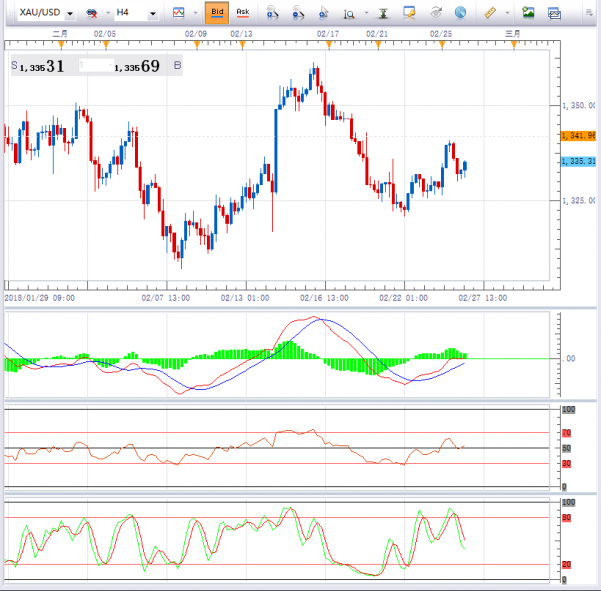601x591 pixels.
Task: Click the chart window with key icon
Action: click(409, 13)
